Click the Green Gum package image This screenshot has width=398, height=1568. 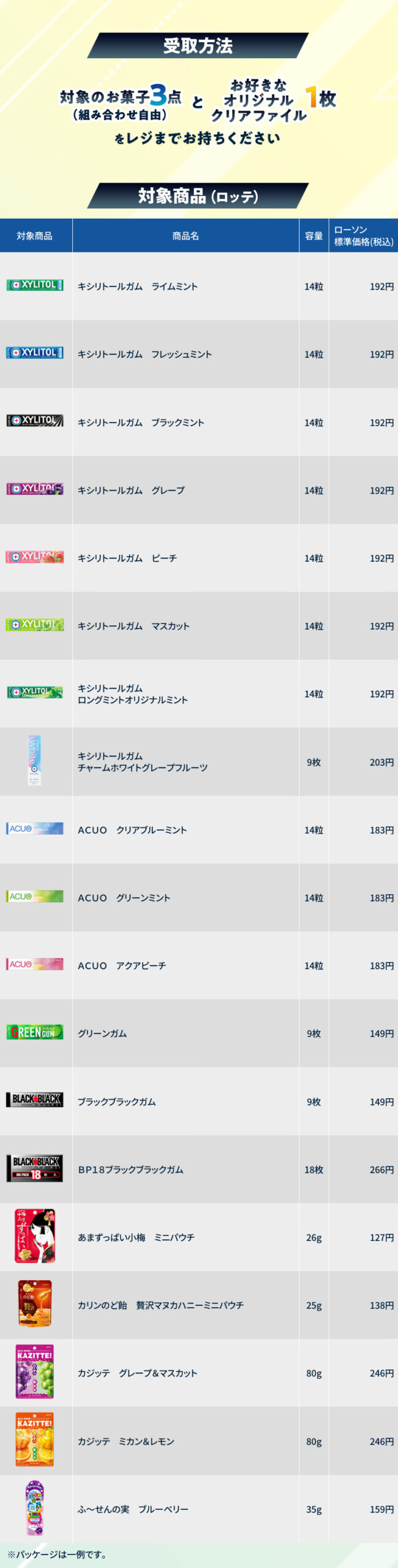point(35,1032)
